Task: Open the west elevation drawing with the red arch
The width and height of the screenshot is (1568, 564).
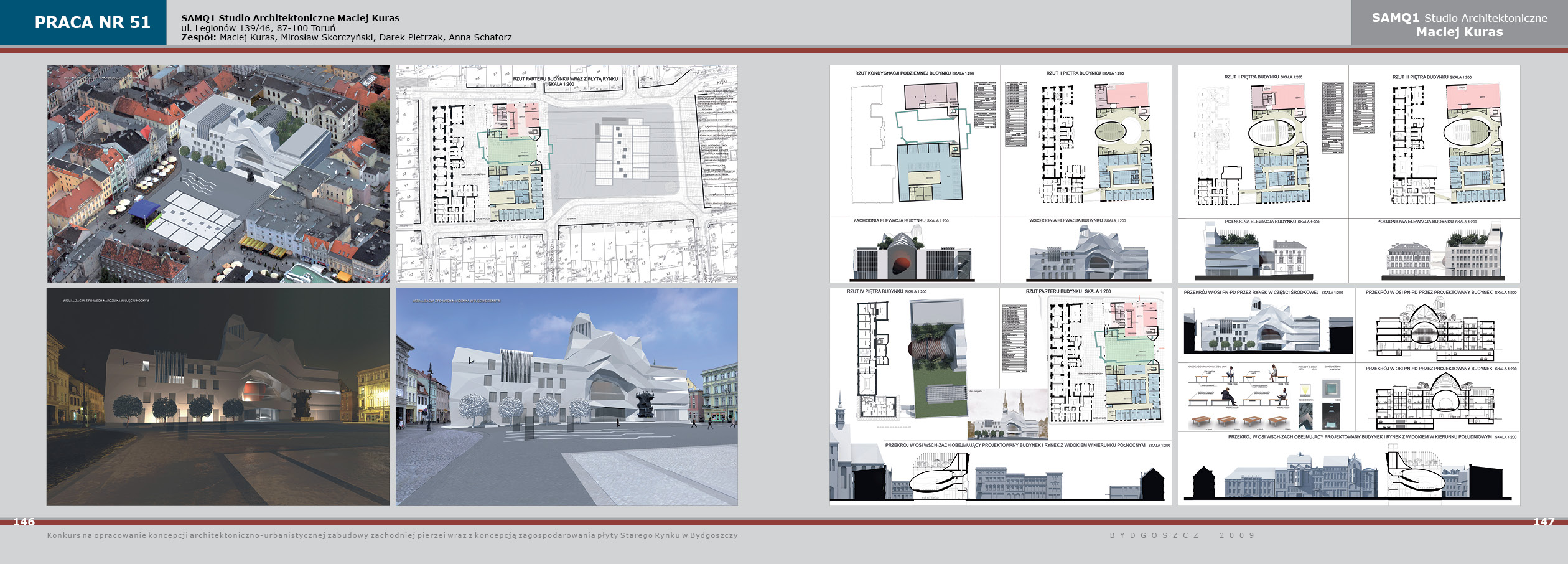Action: (913, 254)
